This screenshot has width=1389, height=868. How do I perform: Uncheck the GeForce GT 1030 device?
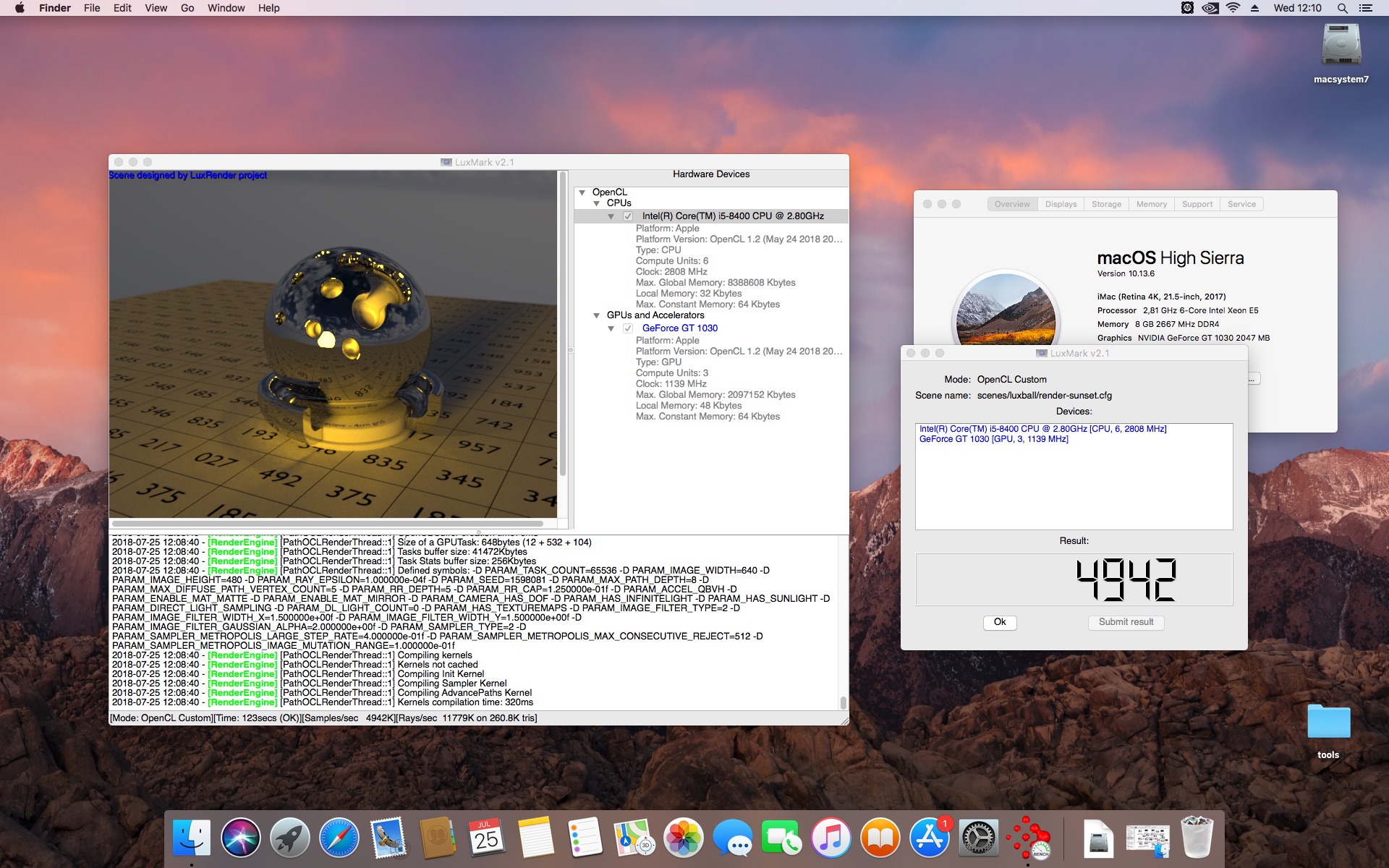pos(628,328)
